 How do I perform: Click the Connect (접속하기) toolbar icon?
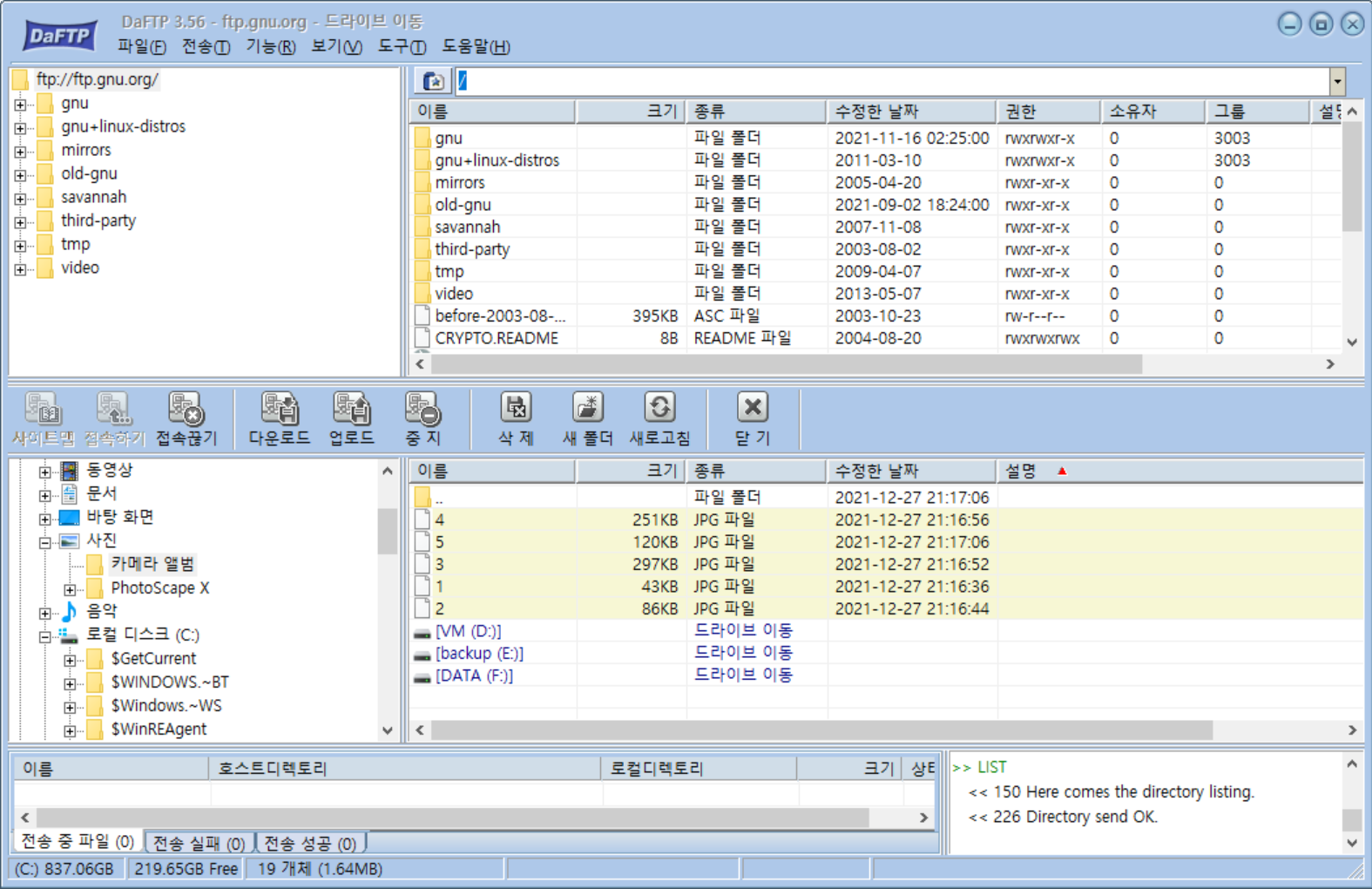tap(113, 408)
